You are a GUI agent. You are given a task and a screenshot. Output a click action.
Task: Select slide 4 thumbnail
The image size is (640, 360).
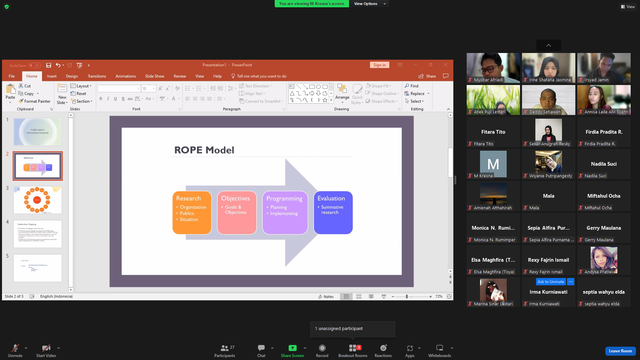(x=38, y=234)
